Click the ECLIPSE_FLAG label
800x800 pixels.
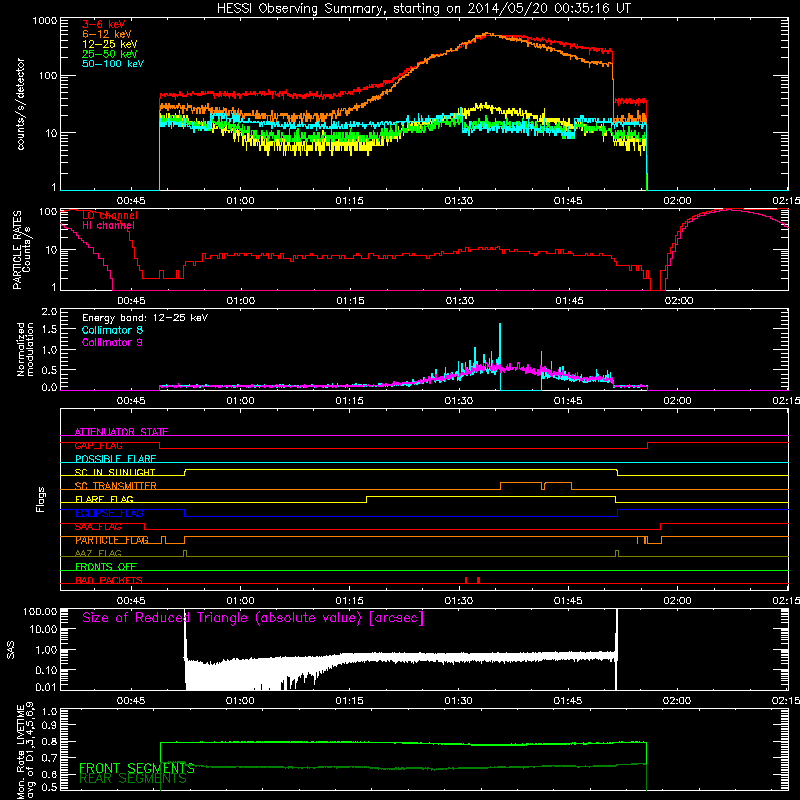(109, 513)
